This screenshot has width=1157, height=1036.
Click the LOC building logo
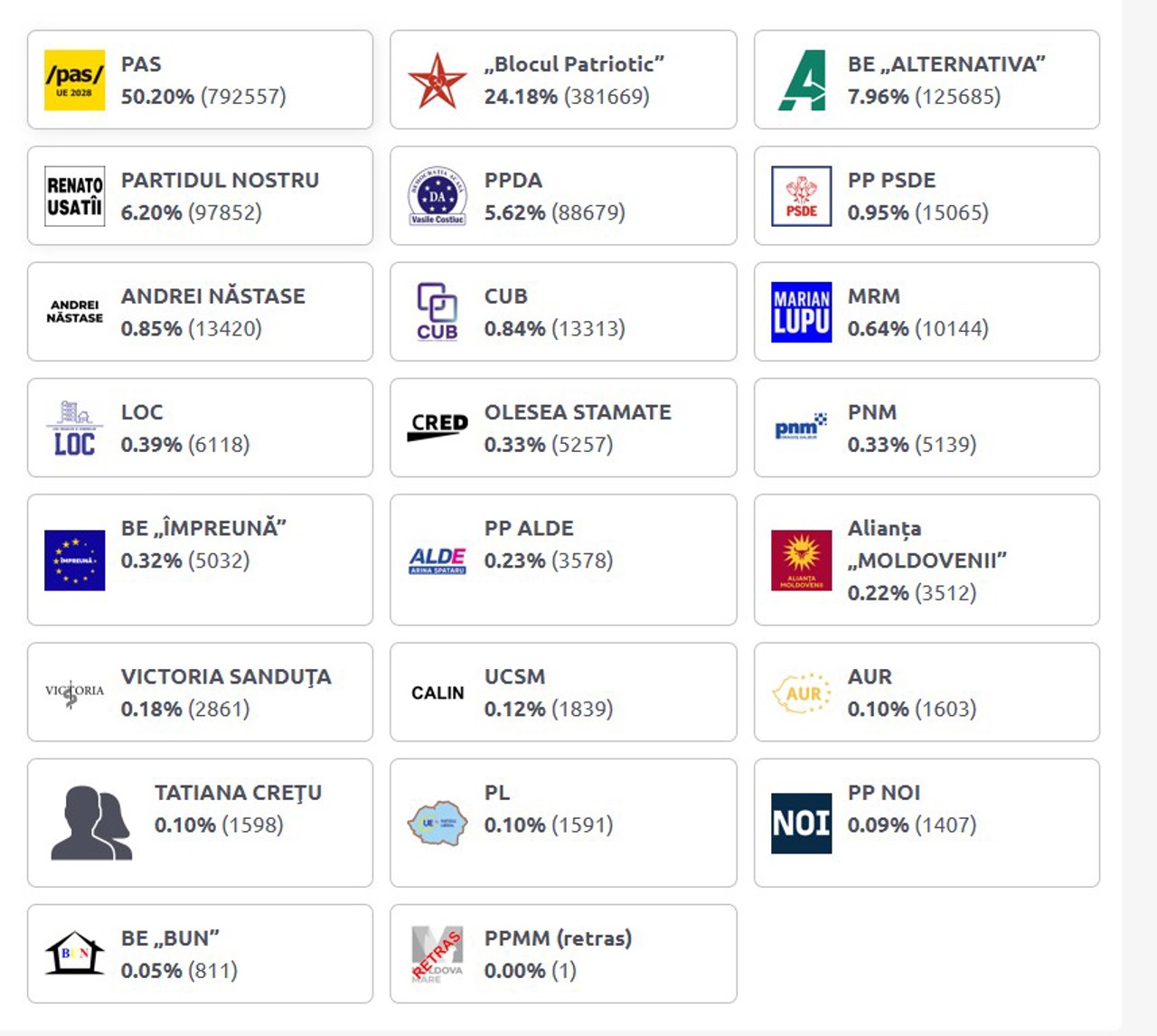pyautogui.click(x=74, y=428)
